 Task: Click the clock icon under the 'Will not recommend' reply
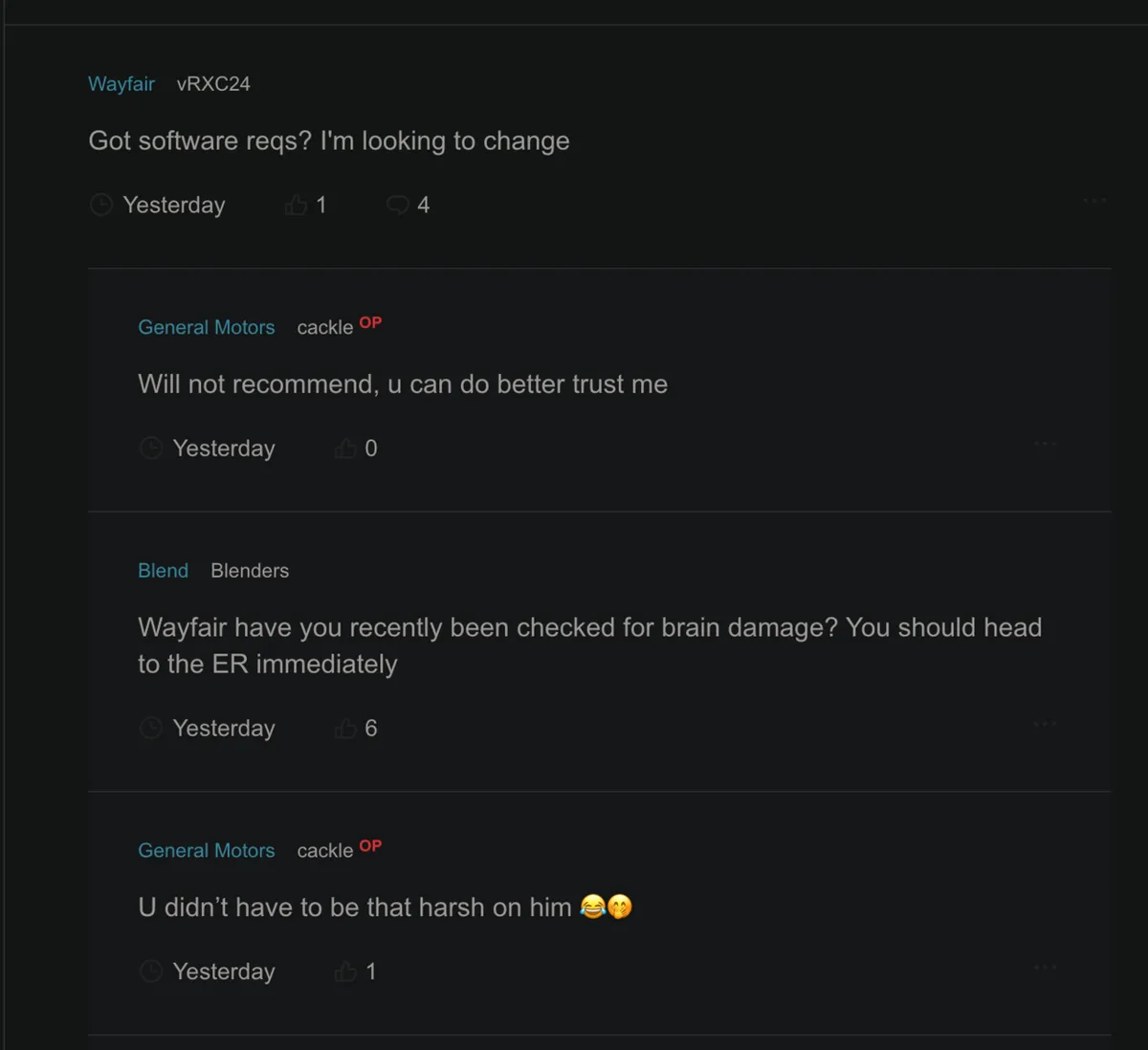(x=151, y=448)
